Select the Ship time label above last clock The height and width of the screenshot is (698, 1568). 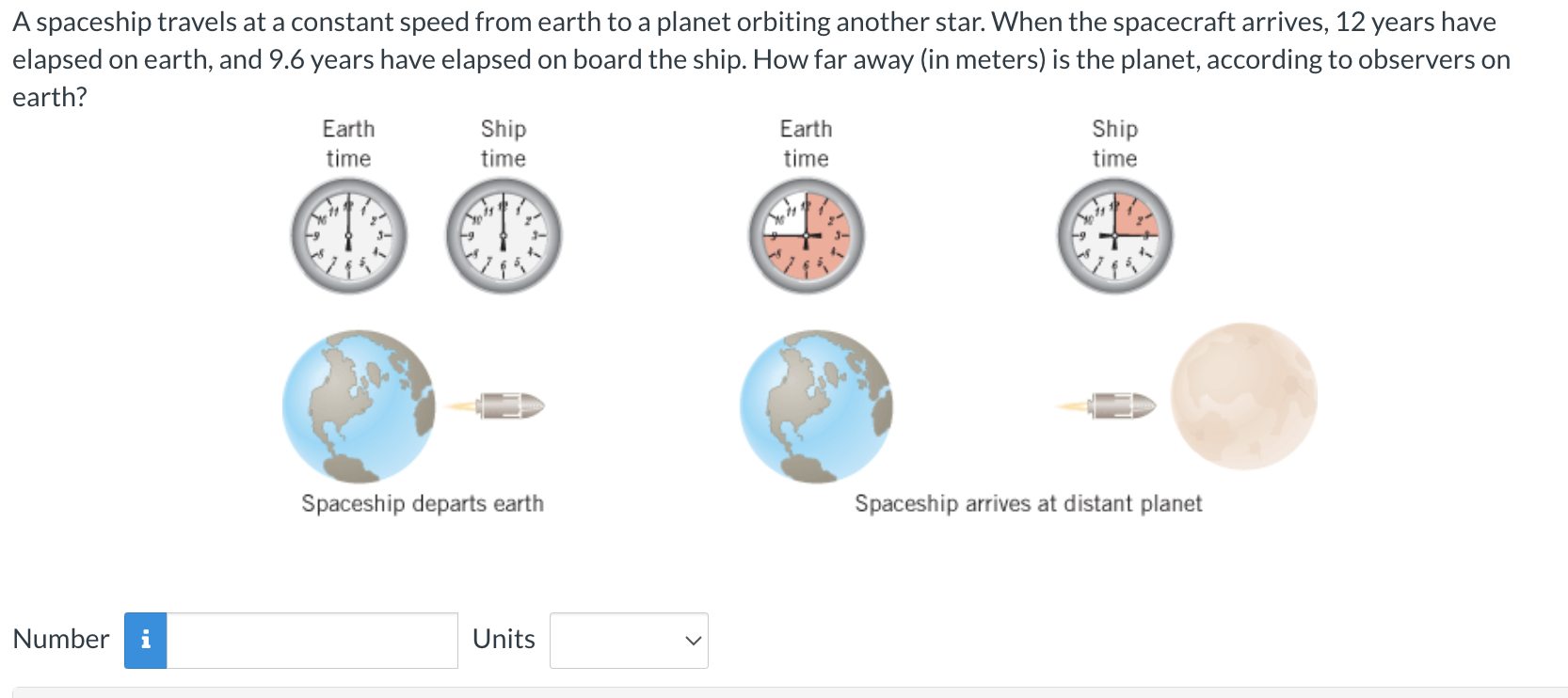coord(1114,143)
